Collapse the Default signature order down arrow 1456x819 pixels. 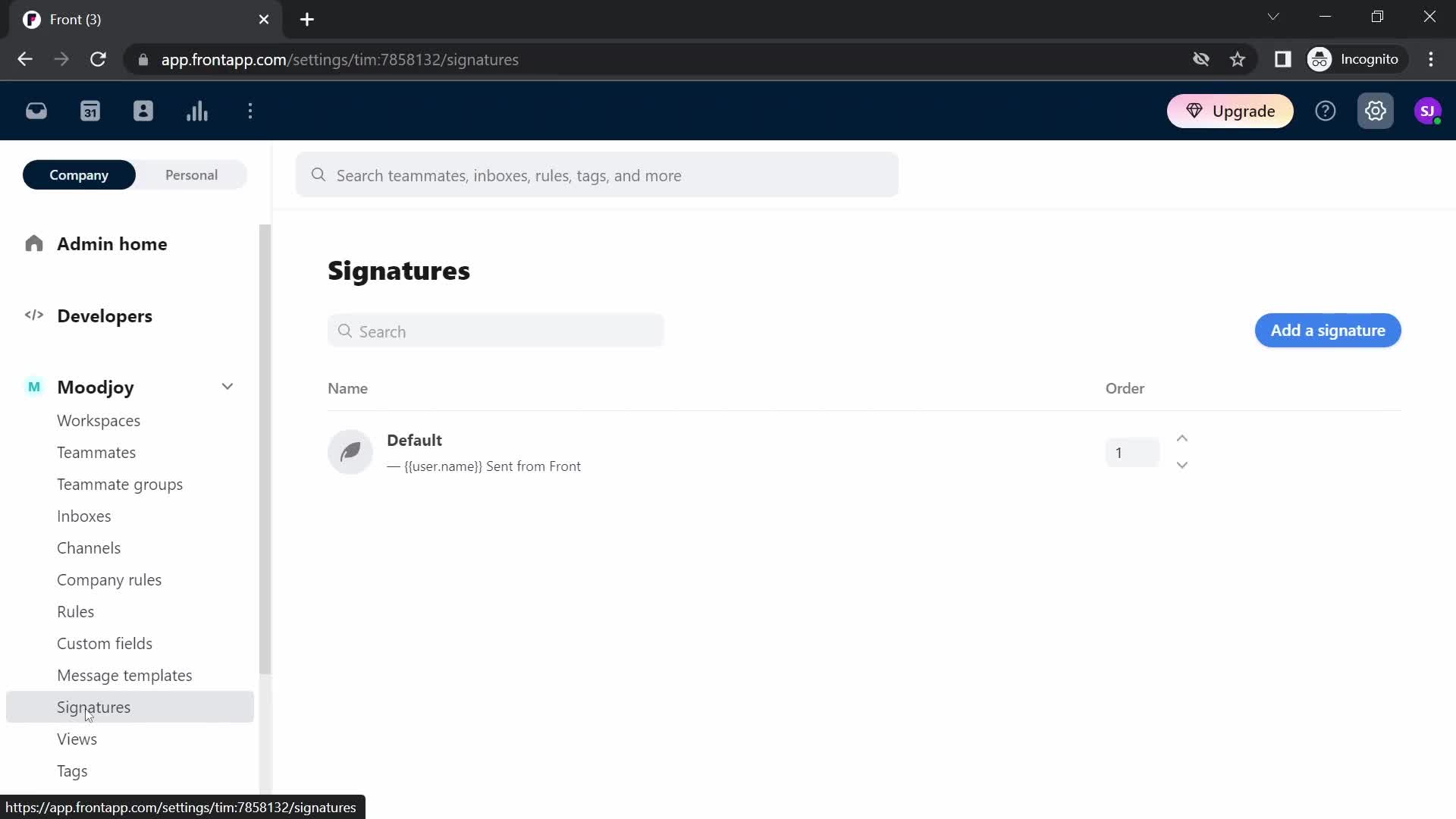click(1182, 465)
